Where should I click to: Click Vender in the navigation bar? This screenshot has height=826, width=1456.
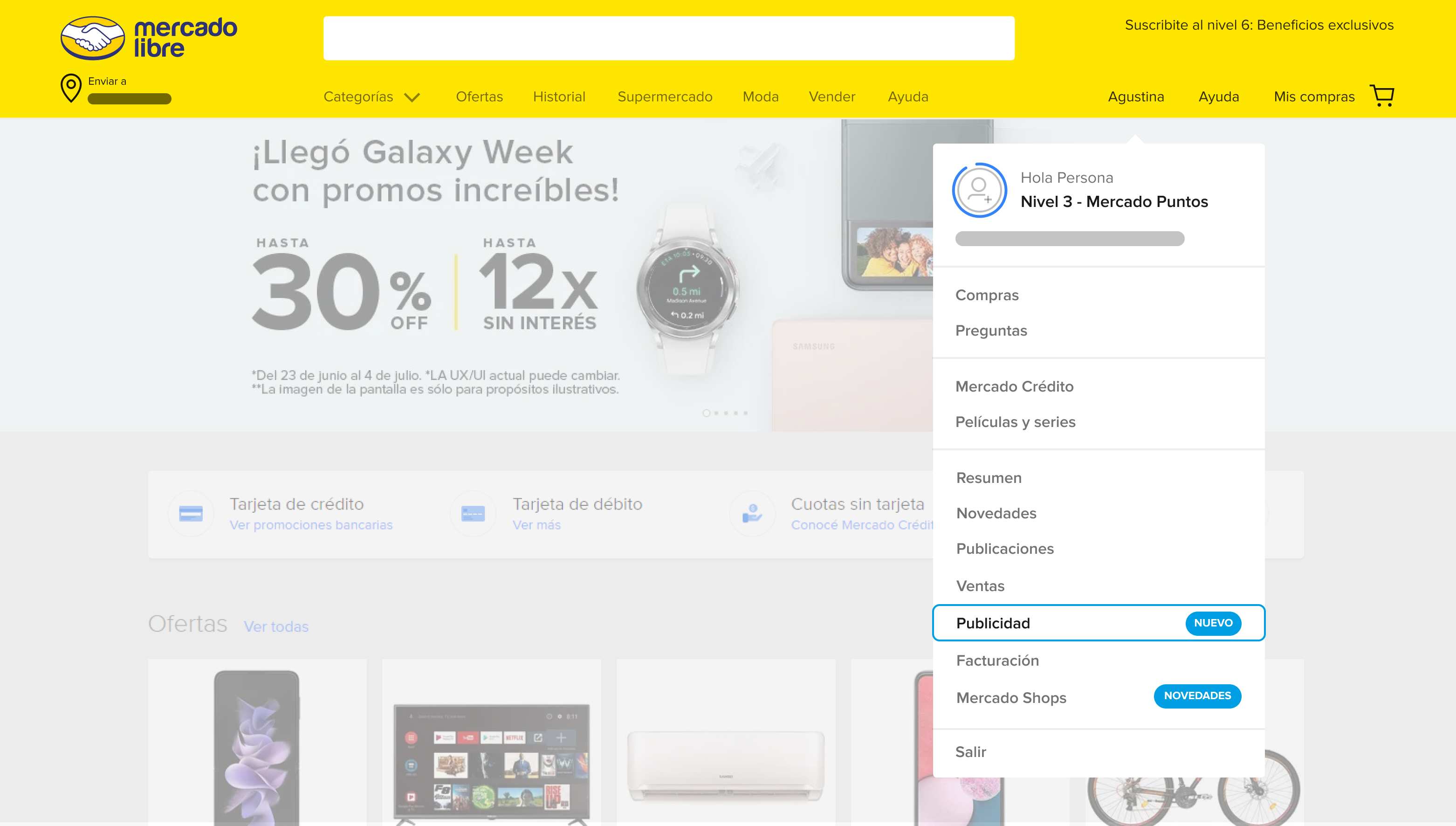[832, 97]
